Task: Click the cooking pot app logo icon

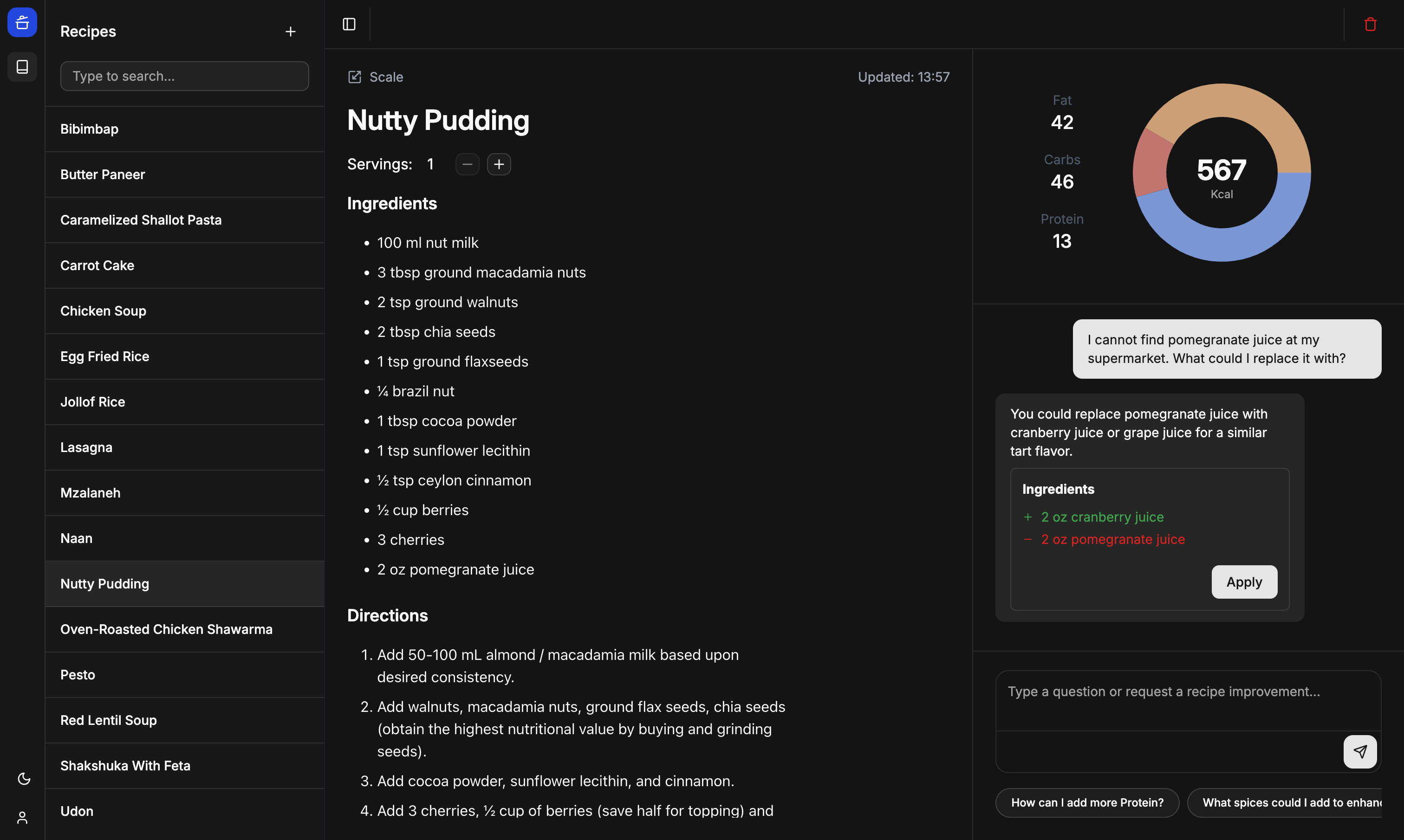Action: pos(22,23)
